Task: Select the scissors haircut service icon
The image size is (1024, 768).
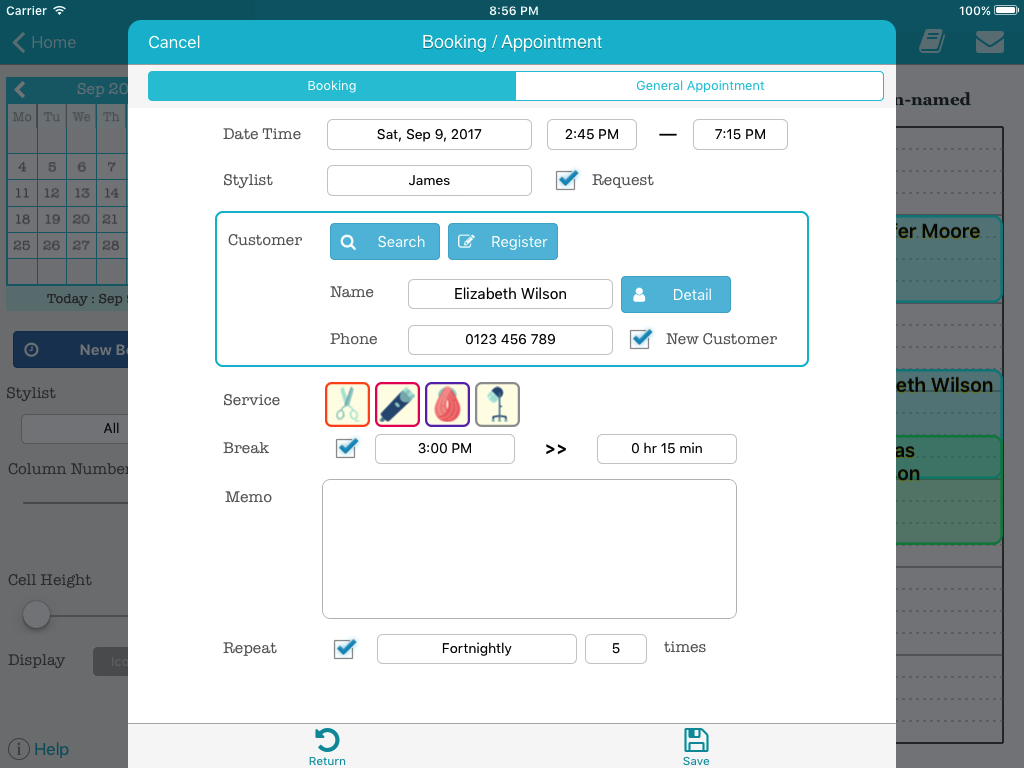Action: [347, 405]
